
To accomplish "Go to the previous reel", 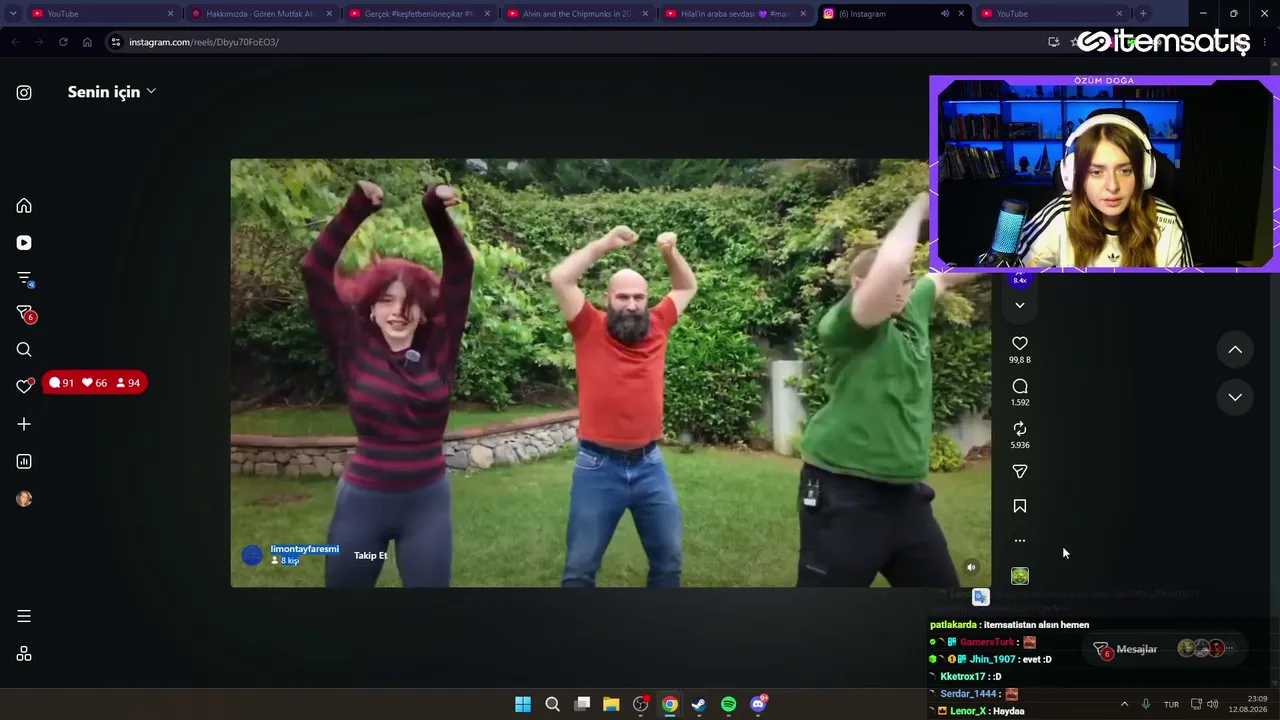I will tap(1235, 350).
